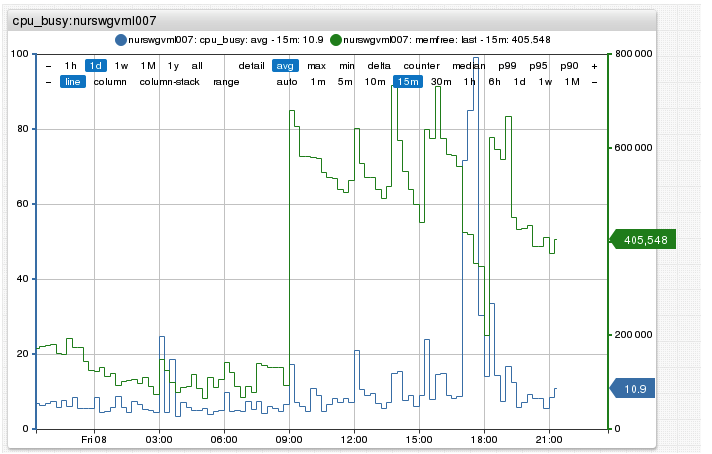Click the green memfree legend circle
The width and height of the screenshot is (712, 454).
coord(336,40)
